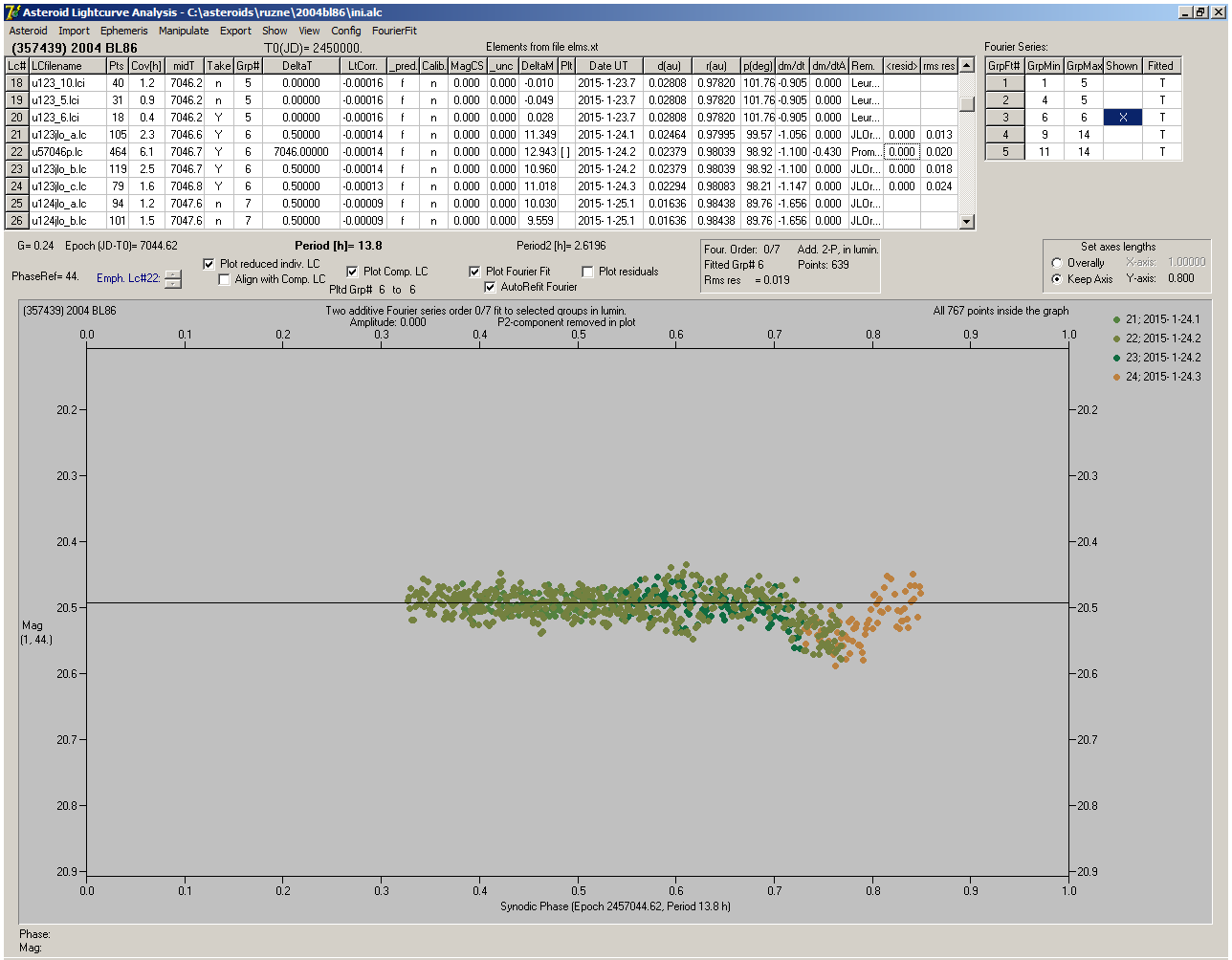1232x960 pixels.
Task: Click the Period [h]= 13.8 label
Action: pos(339,246)
